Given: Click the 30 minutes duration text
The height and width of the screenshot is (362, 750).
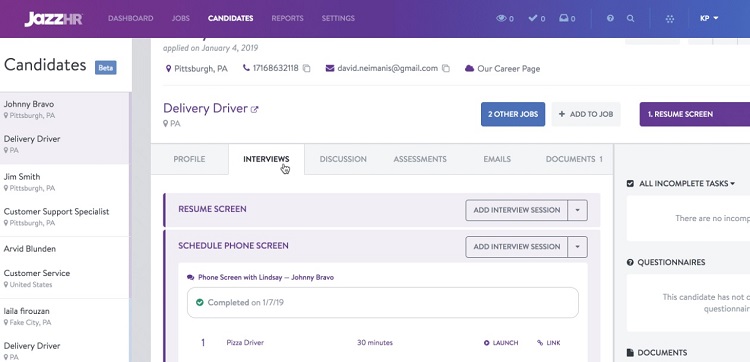Looking at the screenshot, I should (x=375, y=343).
